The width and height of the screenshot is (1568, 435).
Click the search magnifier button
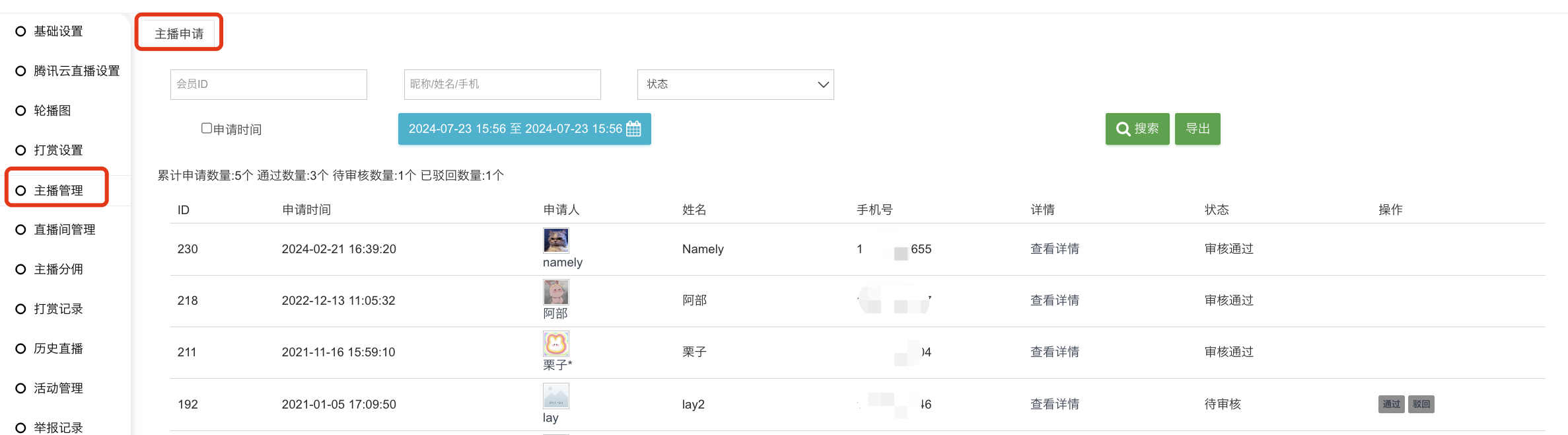coord(1137,129)
